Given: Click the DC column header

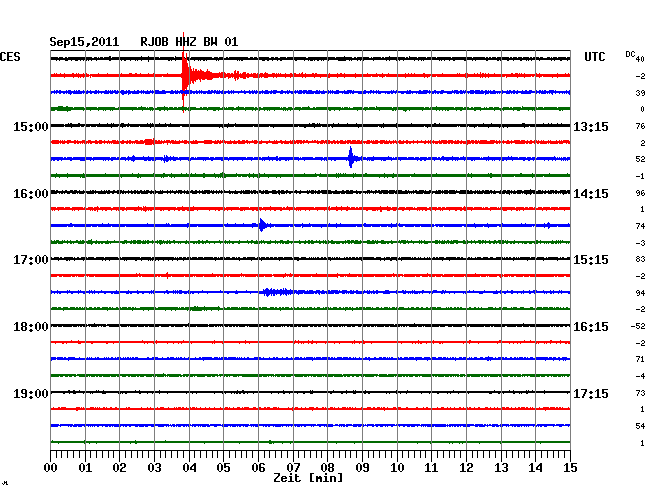Looking at the screenshot, I should coord(630,54).
